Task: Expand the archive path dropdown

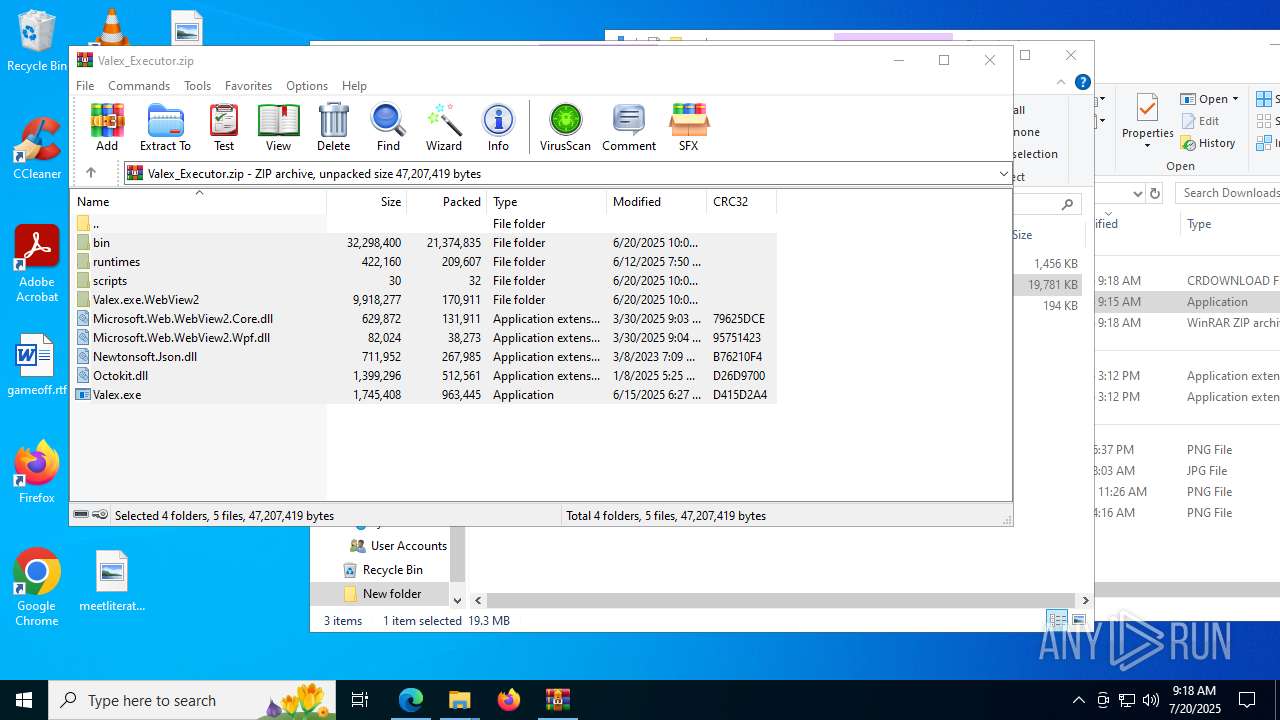Action: [x=1003, y=174]
